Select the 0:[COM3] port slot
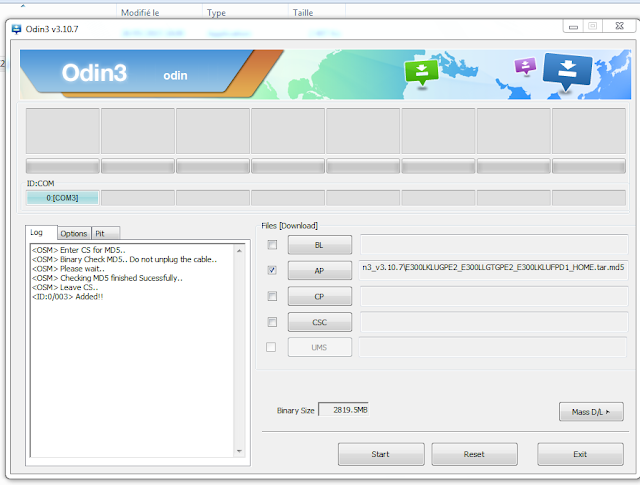The image size is (640, 485). (62, 198)
